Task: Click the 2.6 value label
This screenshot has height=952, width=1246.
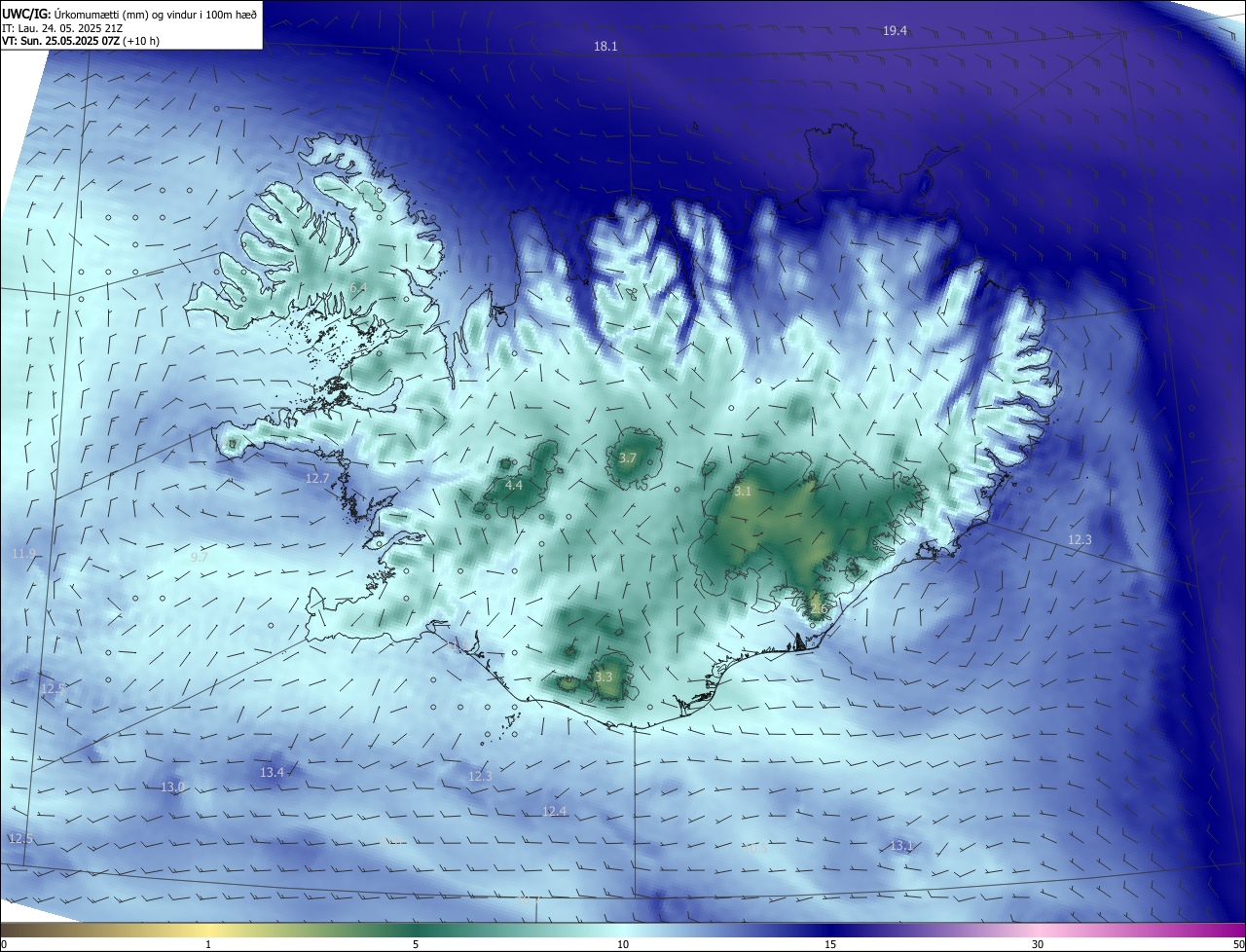Action: point(818,609)
